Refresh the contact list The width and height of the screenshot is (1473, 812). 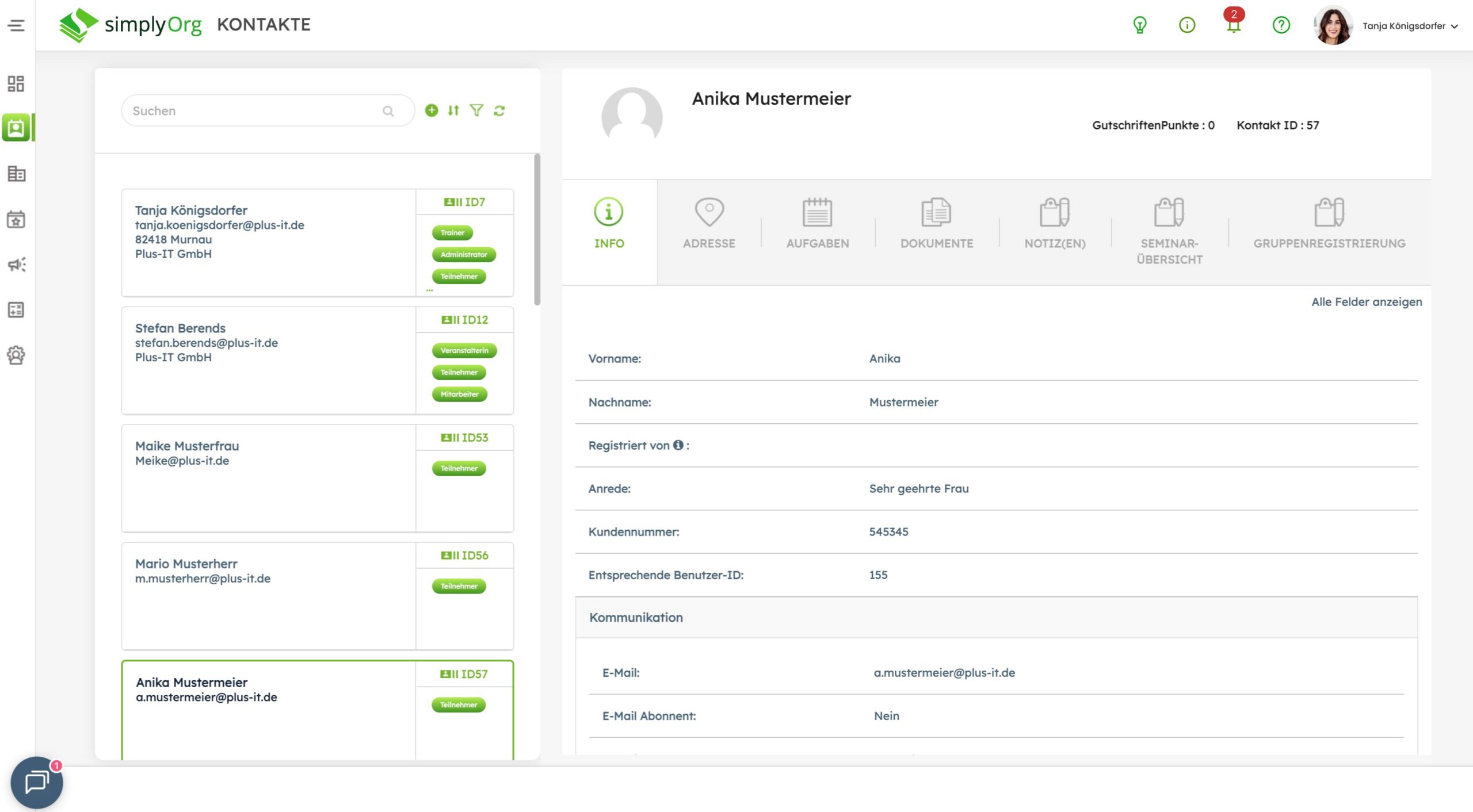click(499, 110)
